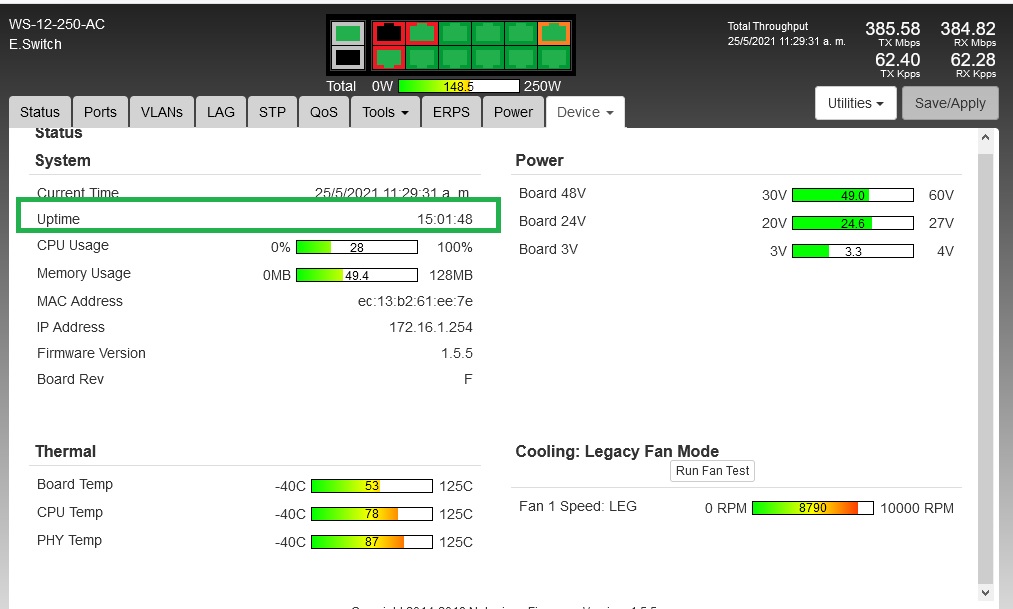
Task: Open the Utilities dropdown
Action: pos(855,103)
